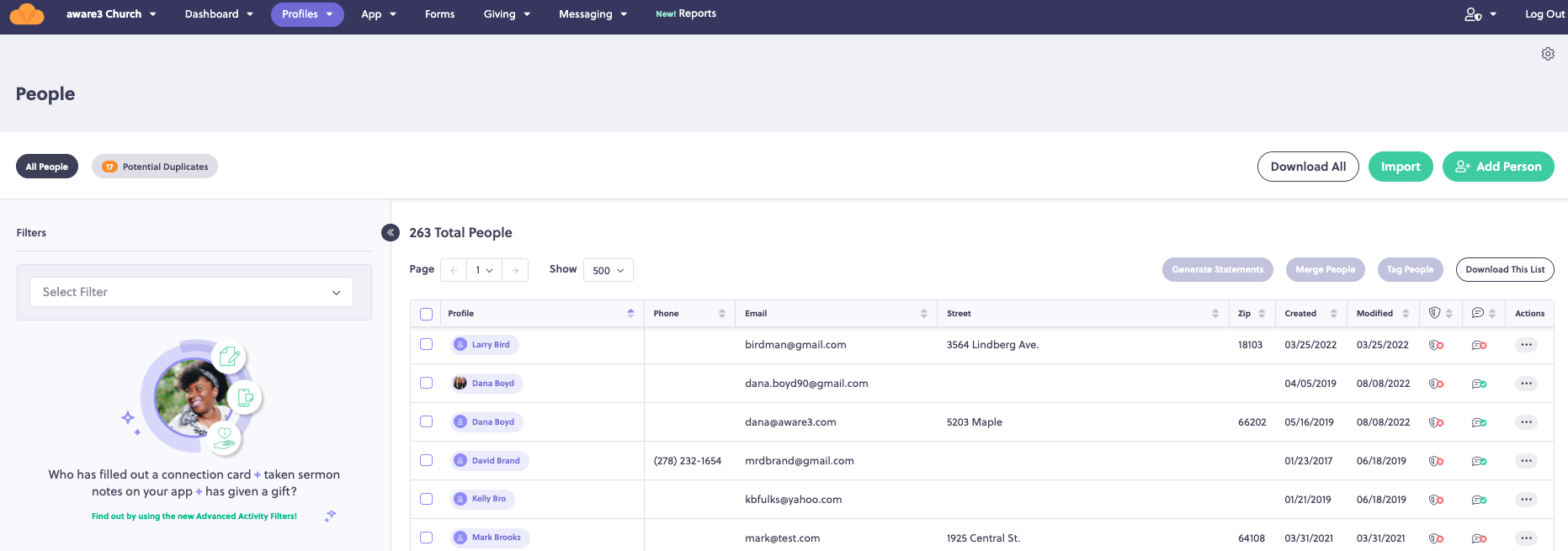Switch to the All People tab
The image size is (1568, 551).
pyautogui.click(x=47, y=167)
